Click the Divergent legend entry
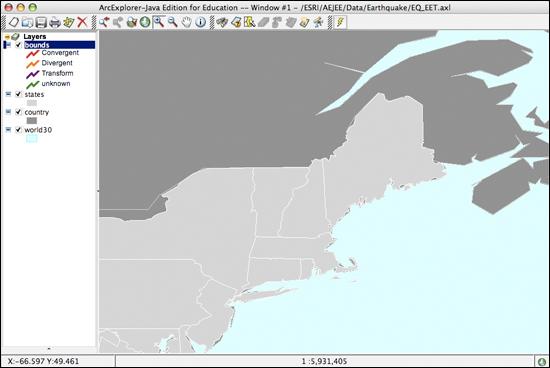 click(57, 63)
